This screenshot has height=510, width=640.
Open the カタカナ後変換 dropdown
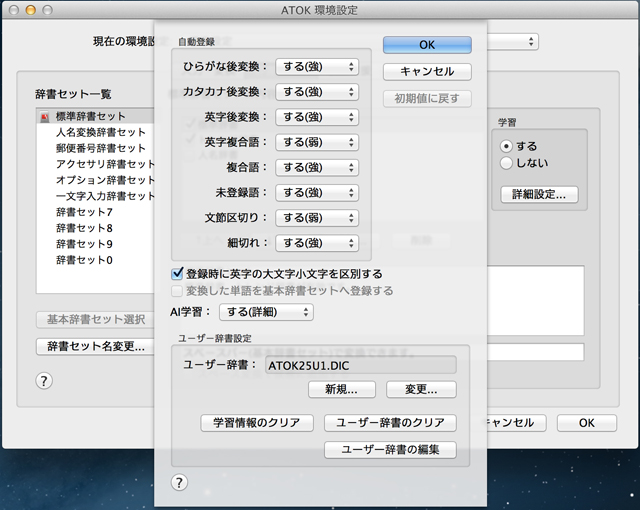pos(317,92)
